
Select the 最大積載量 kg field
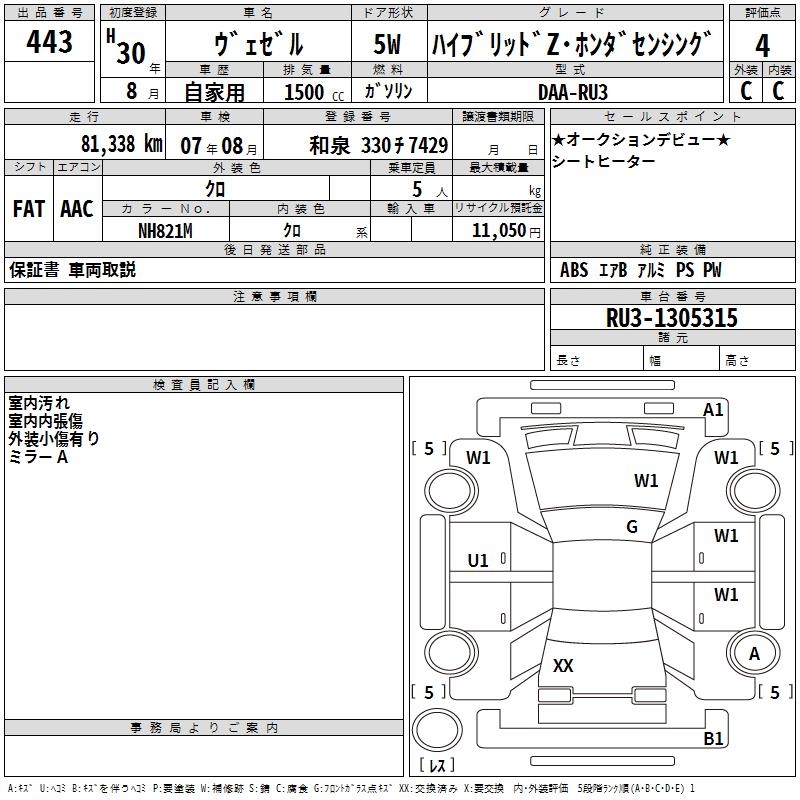pyautogui.click(x=498, y=189)
